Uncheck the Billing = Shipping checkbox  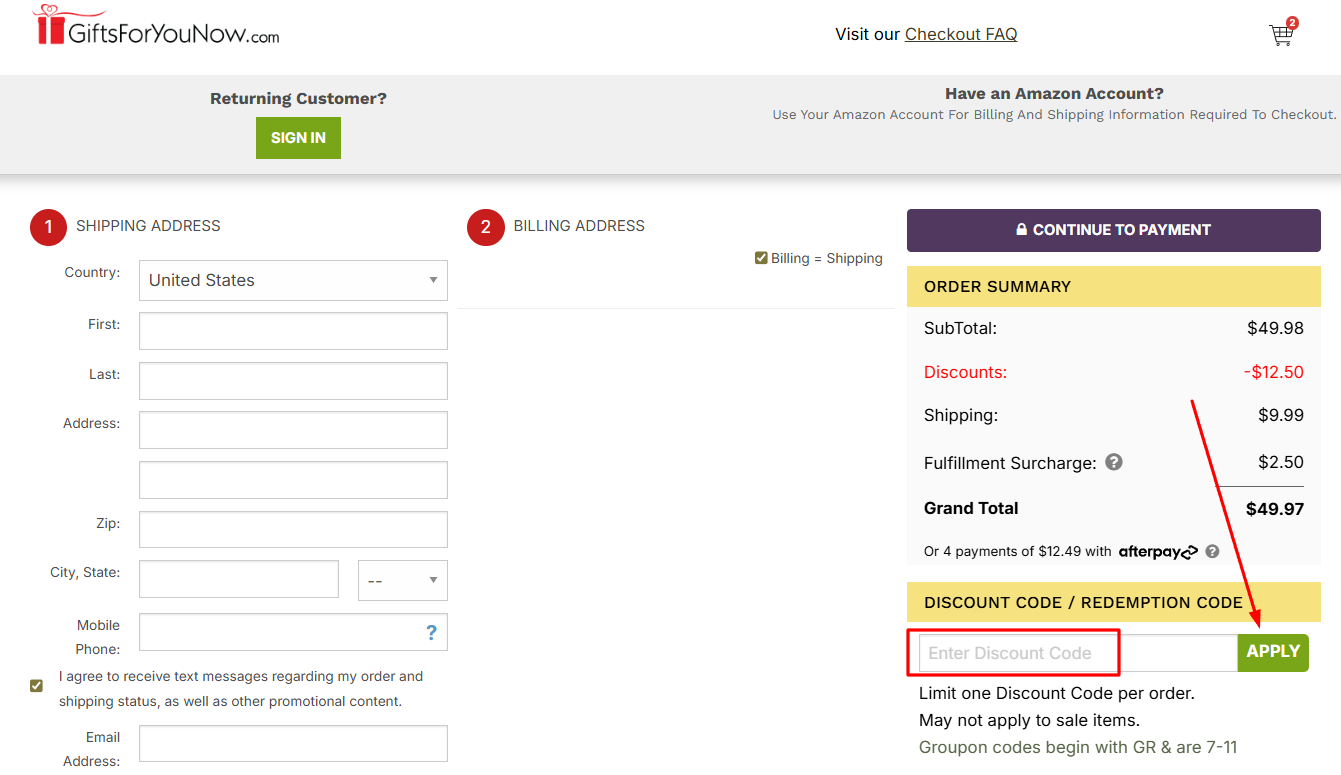(761, 257)
